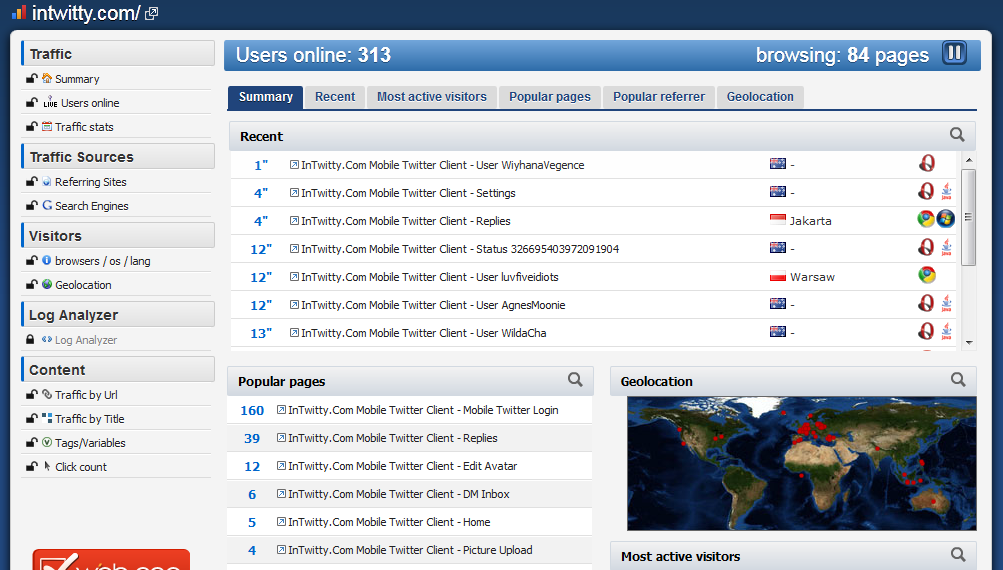Open the User WildaCha recent entry
The image size is (1003, 570).
(423, 333)
